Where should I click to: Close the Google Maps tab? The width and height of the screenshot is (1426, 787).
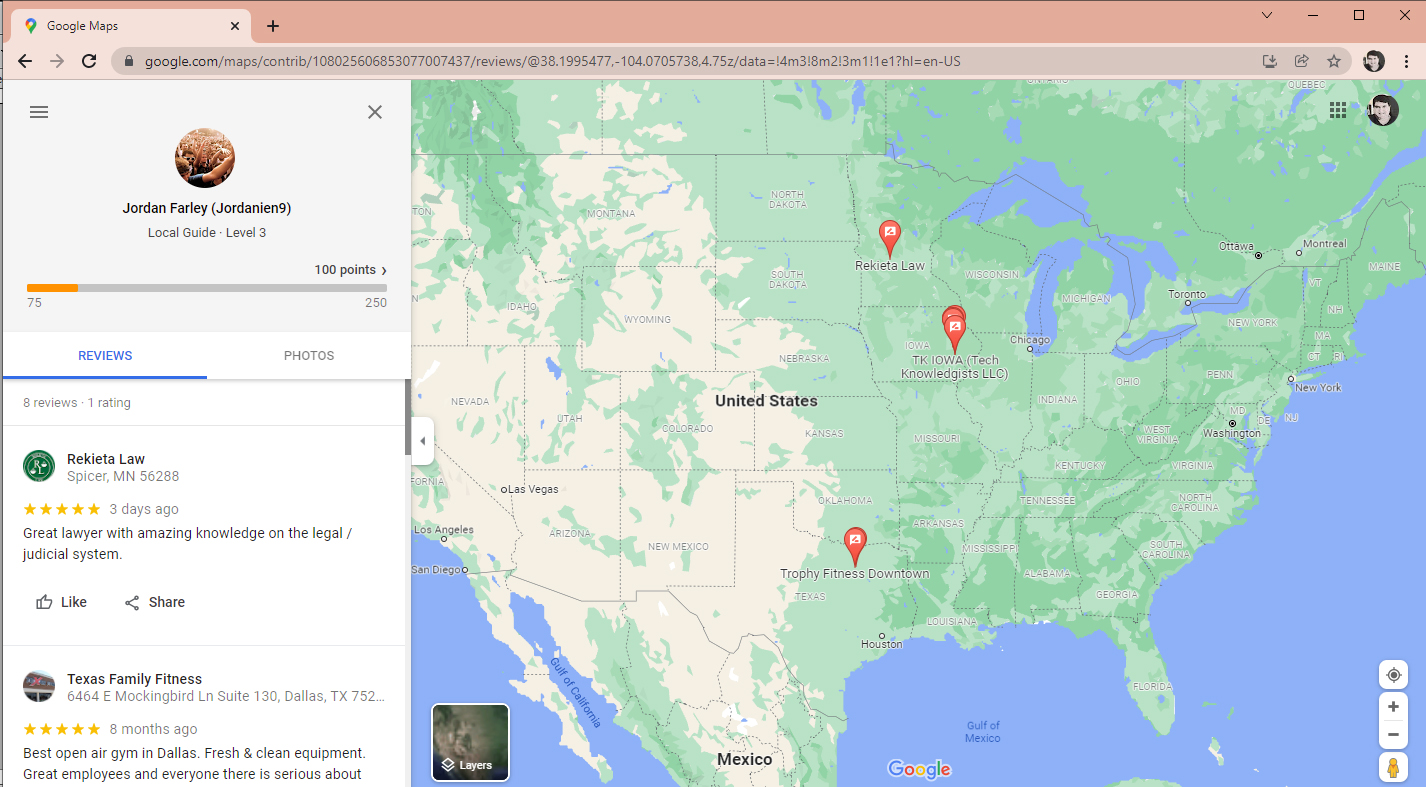click(x=236, y=26)
